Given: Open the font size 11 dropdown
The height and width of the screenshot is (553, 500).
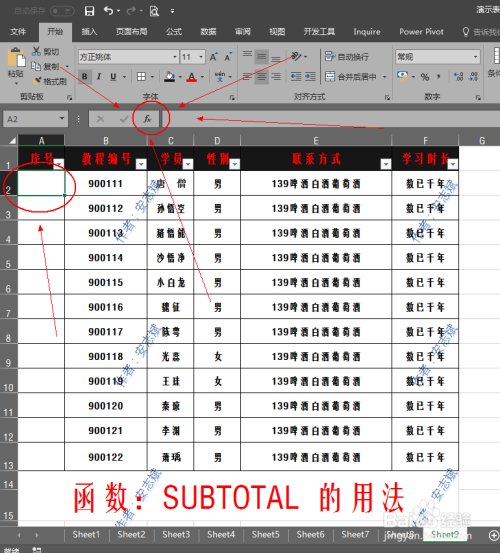Looking at the screenshot, I should pyautogui.click(x=201, y=57).
